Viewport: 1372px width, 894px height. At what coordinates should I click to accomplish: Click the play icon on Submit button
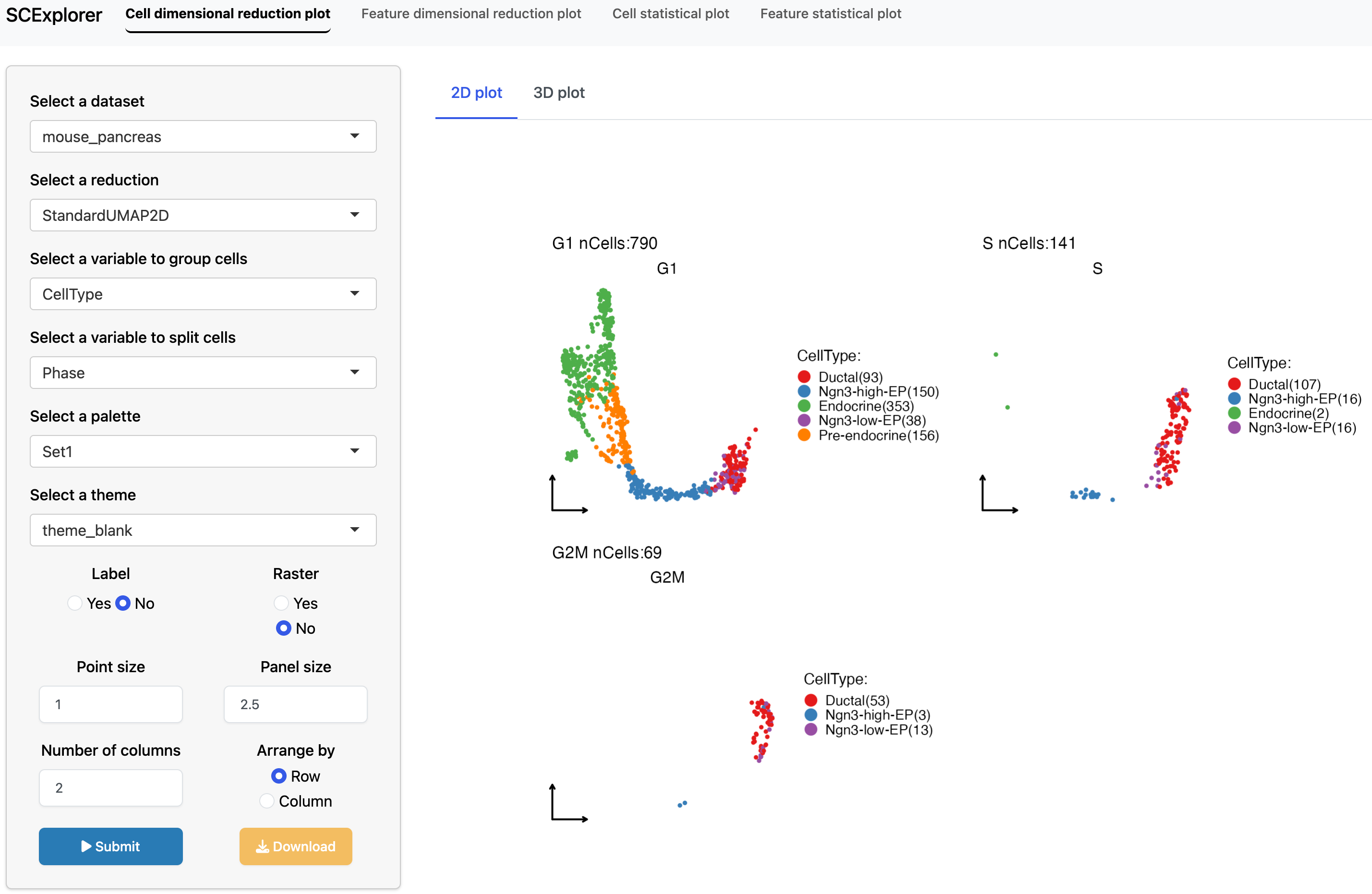click(86, 846)
